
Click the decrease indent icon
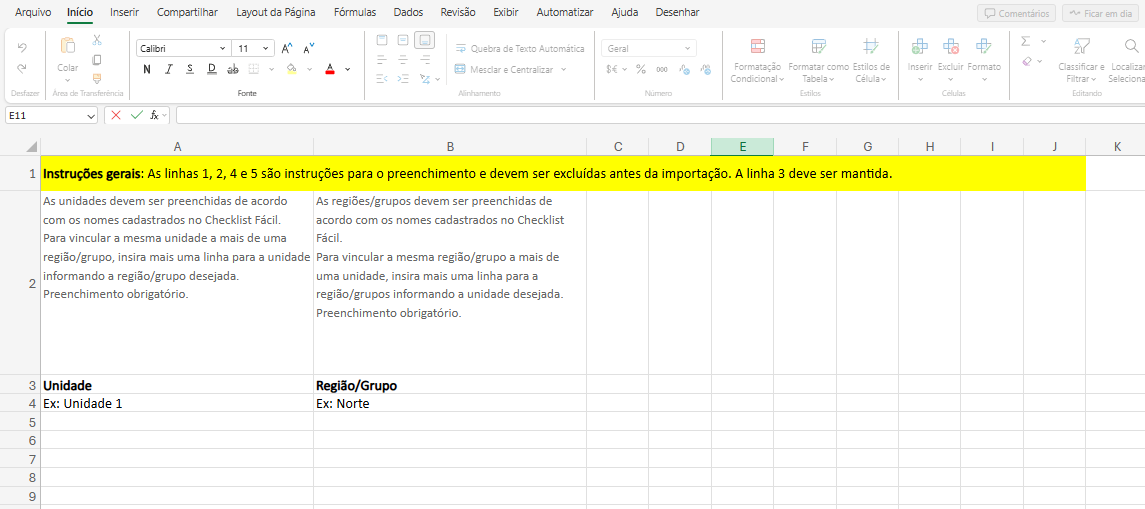click(x=382, y=78)
